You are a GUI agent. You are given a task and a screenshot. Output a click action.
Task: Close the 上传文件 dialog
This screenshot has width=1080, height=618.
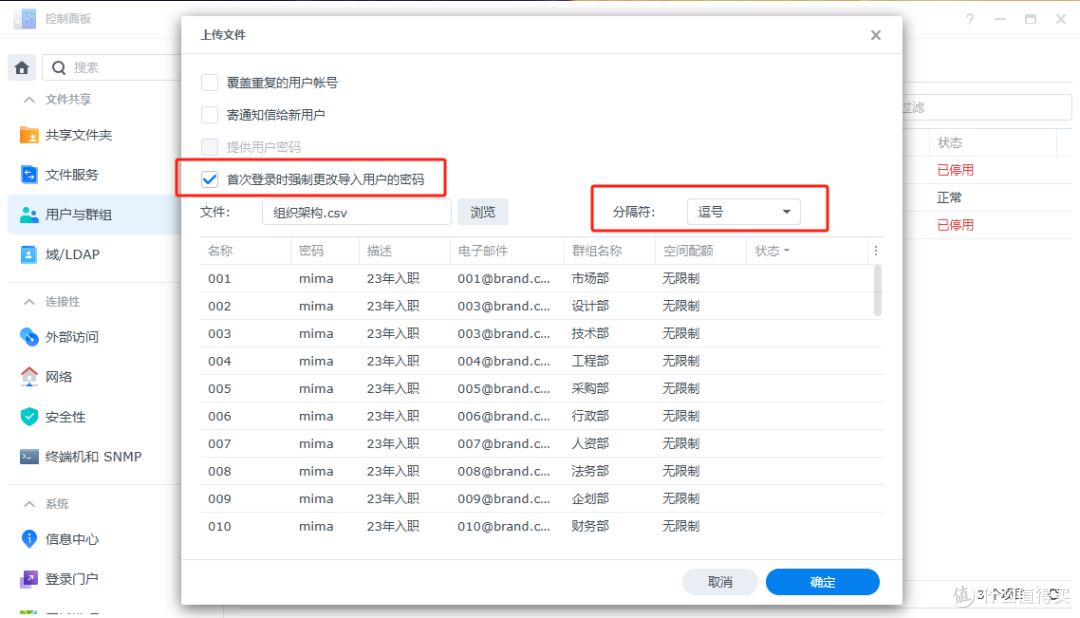click(x=875, y=35)
